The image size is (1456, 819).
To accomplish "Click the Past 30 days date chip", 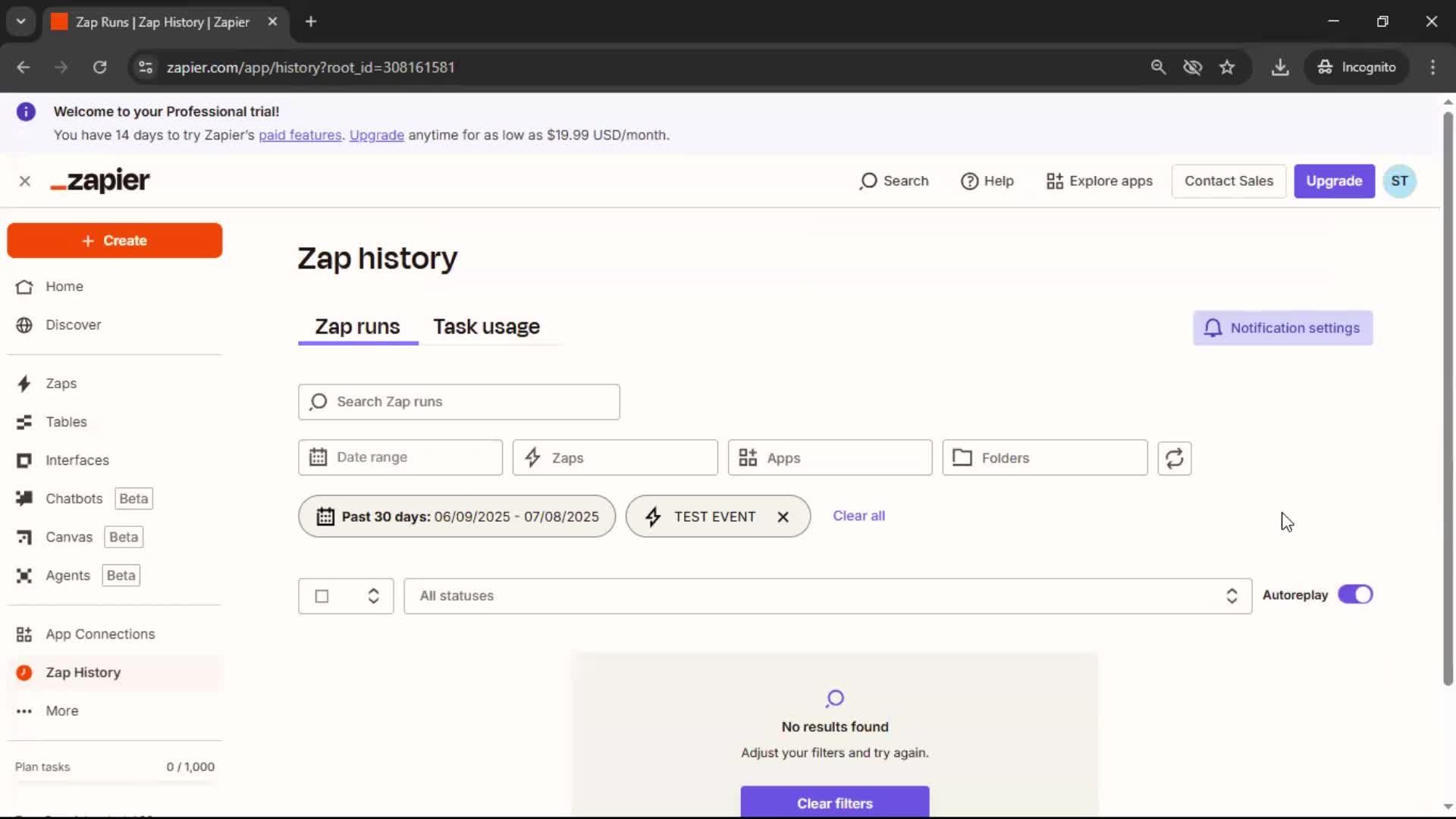I will click(x=457, y=517).
